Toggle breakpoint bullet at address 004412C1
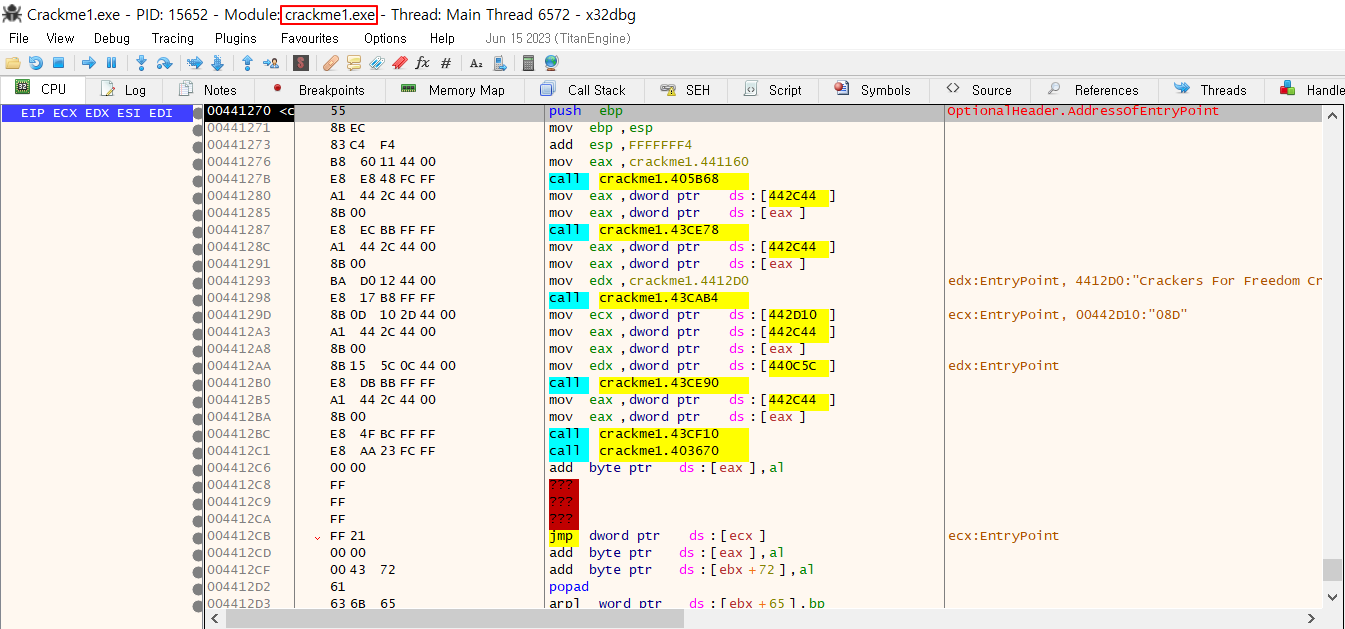The image size is (1345, 629). pyautogui.click(x=198, y=451)
